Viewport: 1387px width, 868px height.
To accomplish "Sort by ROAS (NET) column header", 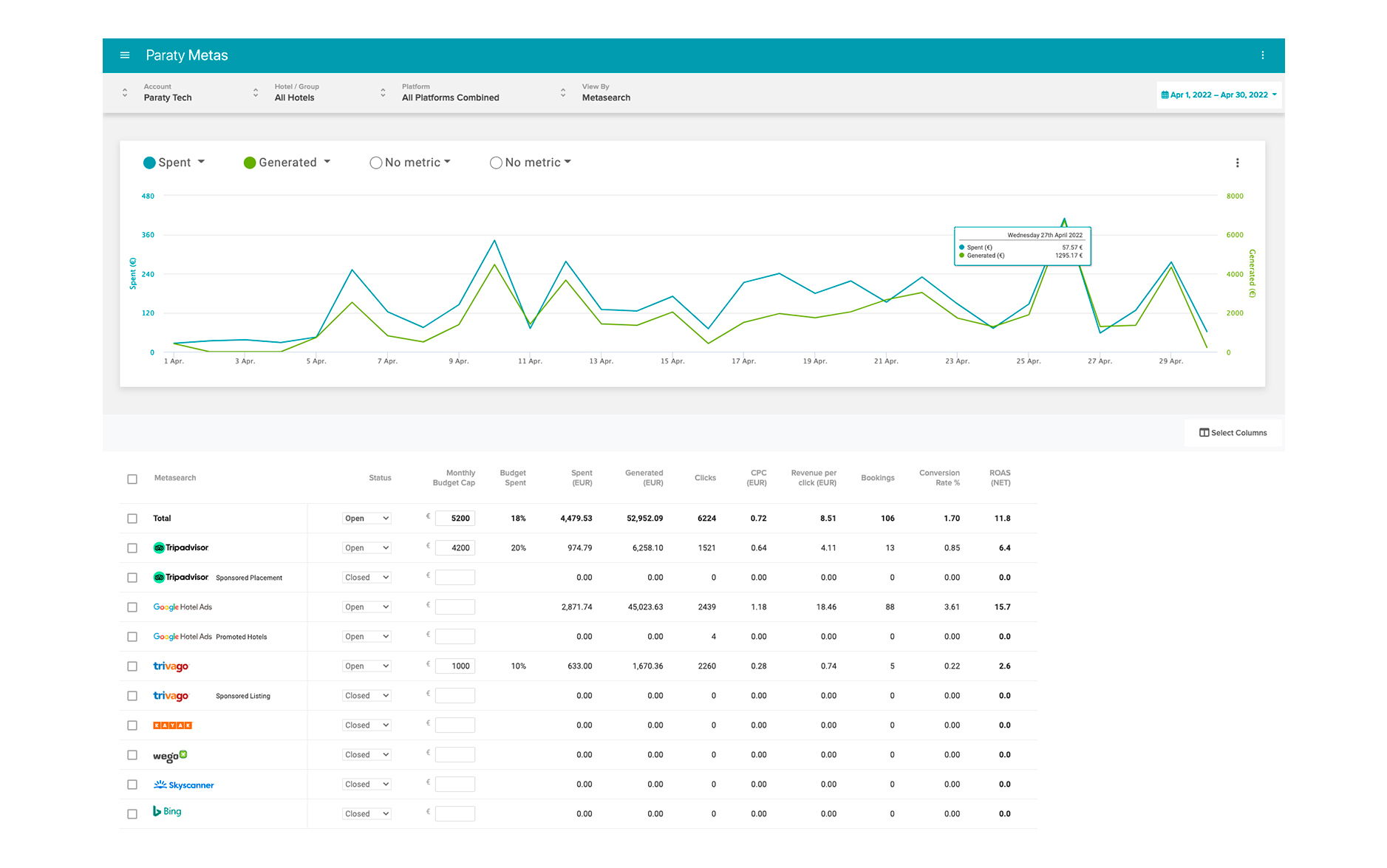I will click(999, 478).
